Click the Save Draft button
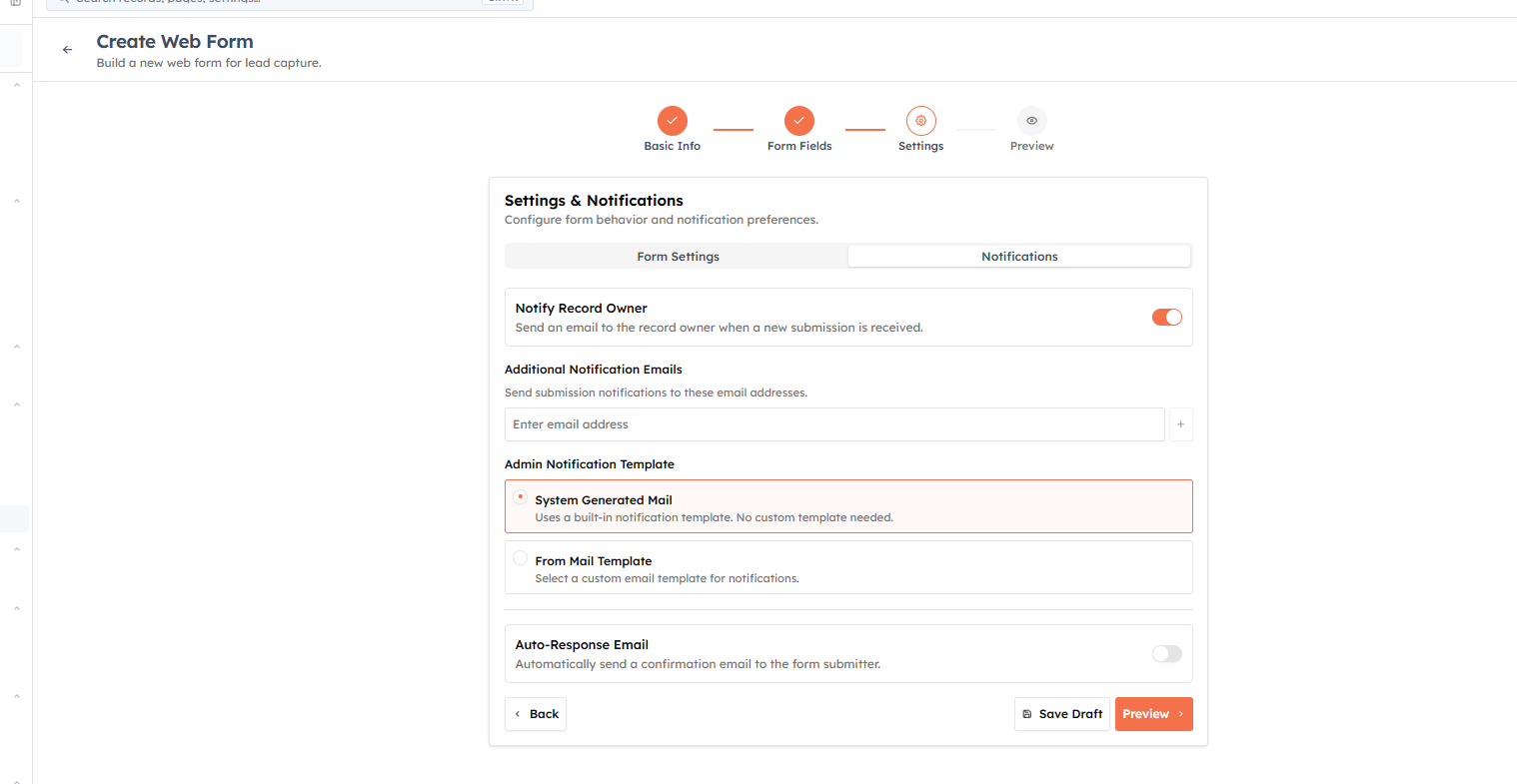The height and width of the screenshot is (784, 1517). click(1062, 714)
